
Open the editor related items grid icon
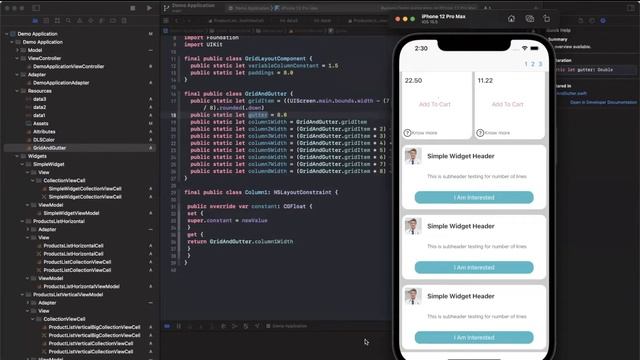click(166, 20)
